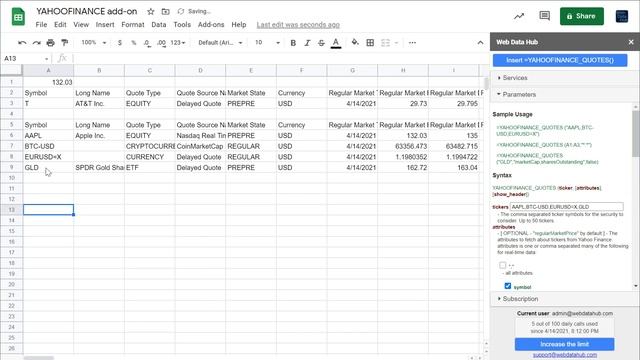Select column D header
The height and width of the screenshot is (360, 640).
pyautogui.click(x=200, y=71)
